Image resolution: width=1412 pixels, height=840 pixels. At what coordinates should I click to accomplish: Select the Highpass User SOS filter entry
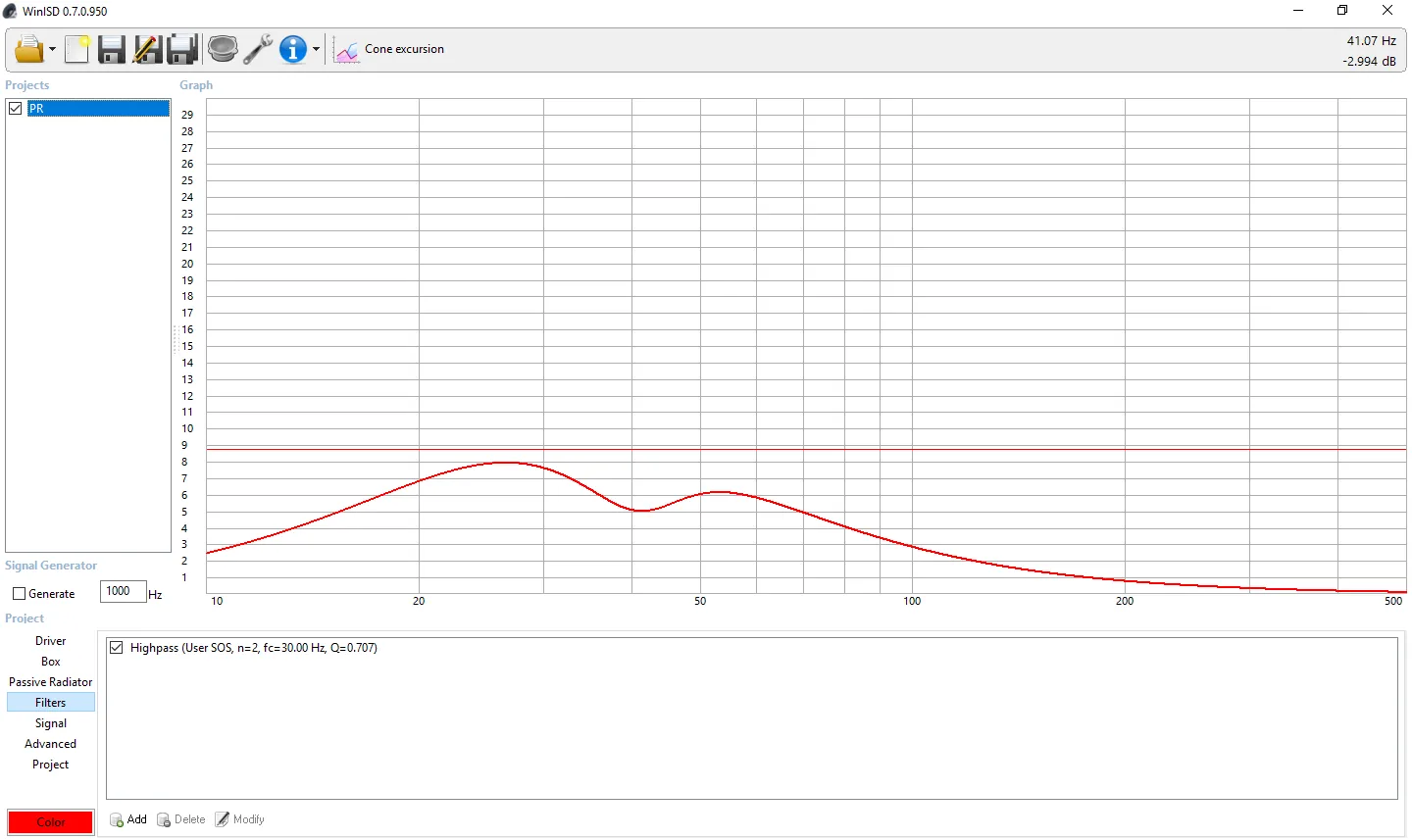253,648
